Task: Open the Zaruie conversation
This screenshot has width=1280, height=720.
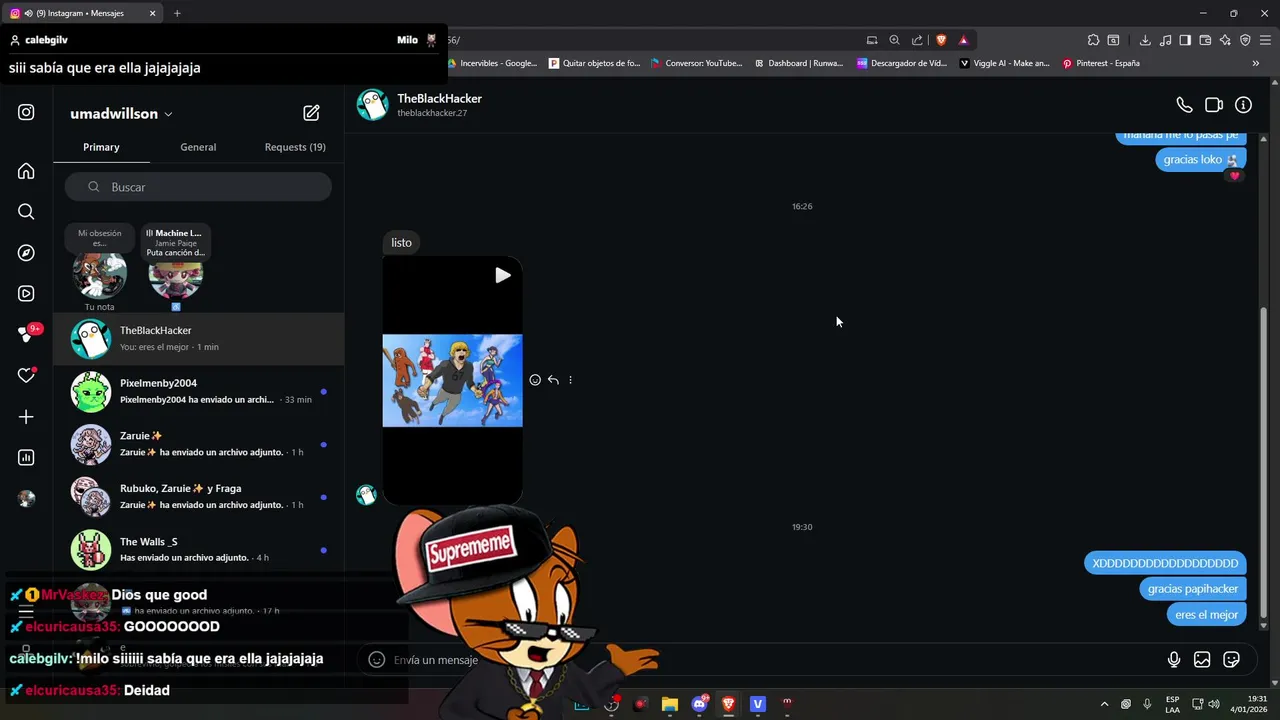Action: click(198, 444)
